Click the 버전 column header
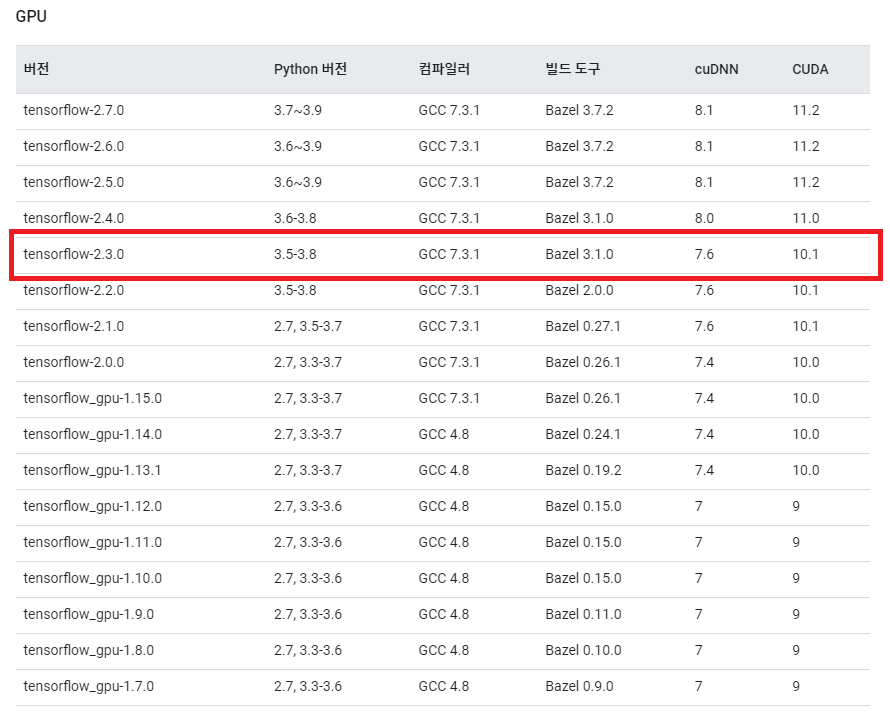The image size is (890, 712). pyautogui.click(x=36, y=69)
